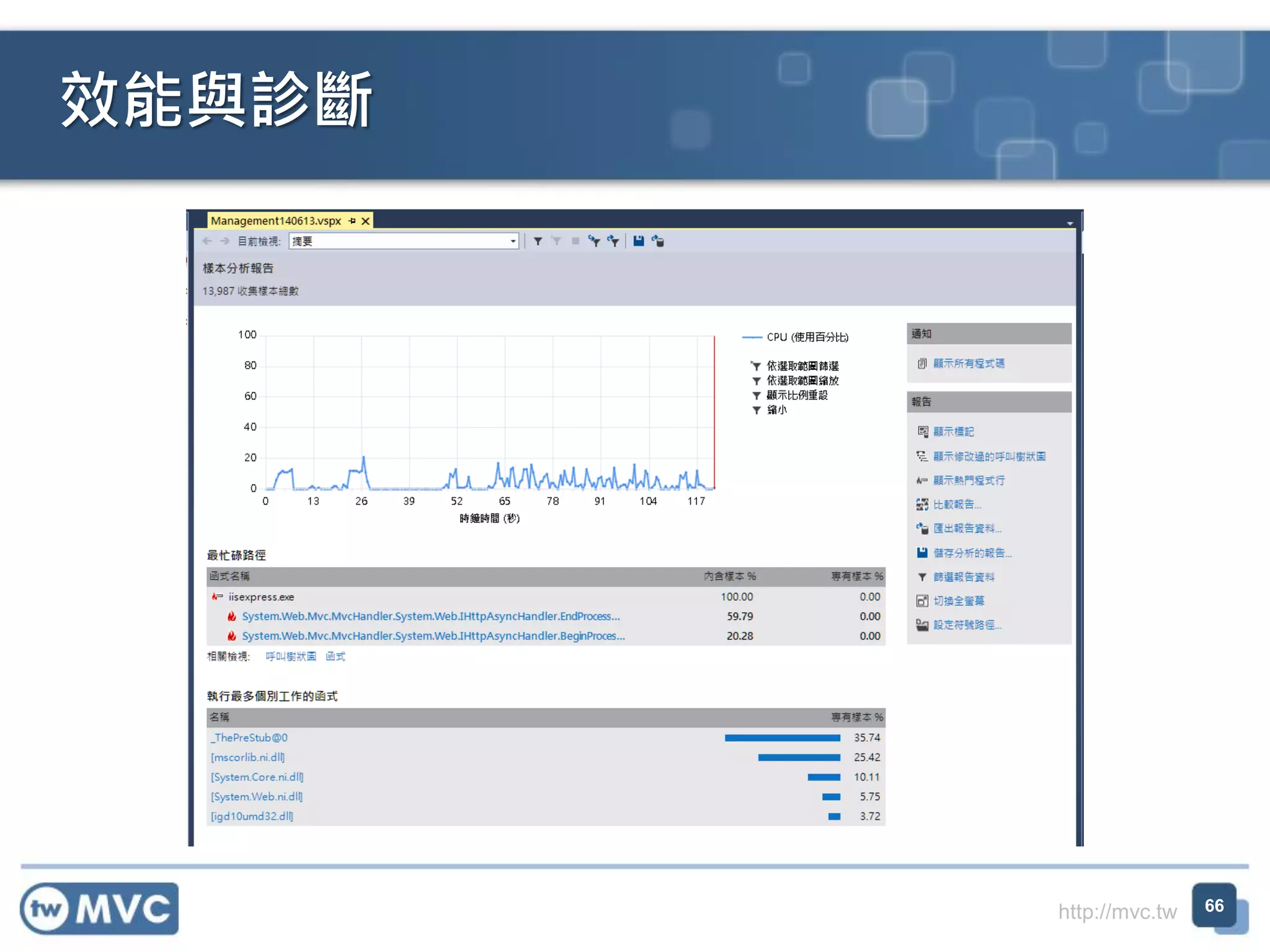Screen dimensions: 1270x952
Task: Open 匯出報告資料 link
Action: coord(967,528)
